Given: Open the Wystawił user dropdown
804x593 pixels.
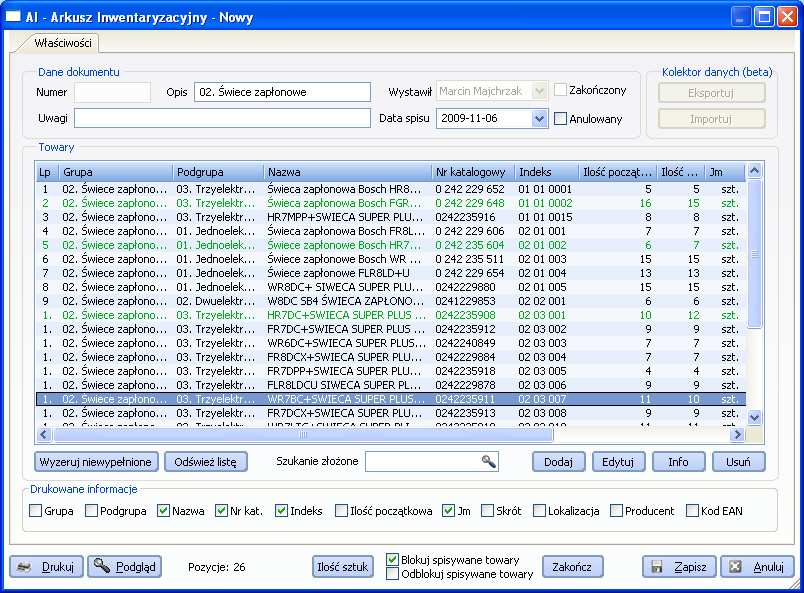Looking at the screenshot, I should (538, 91).
